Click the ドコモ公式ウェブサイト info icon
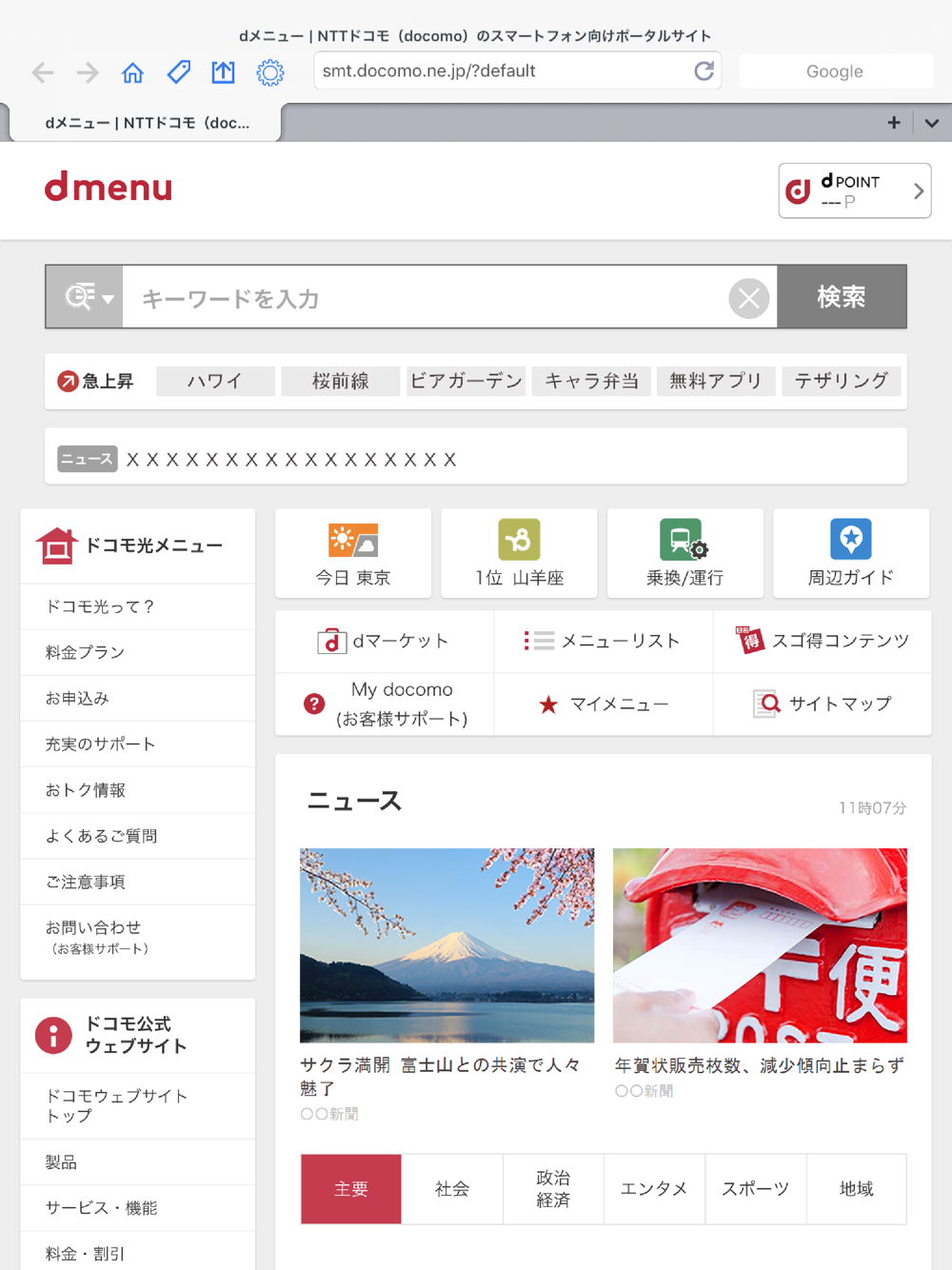Viewport: 952px width, 1270px height. coord(53,1035)
